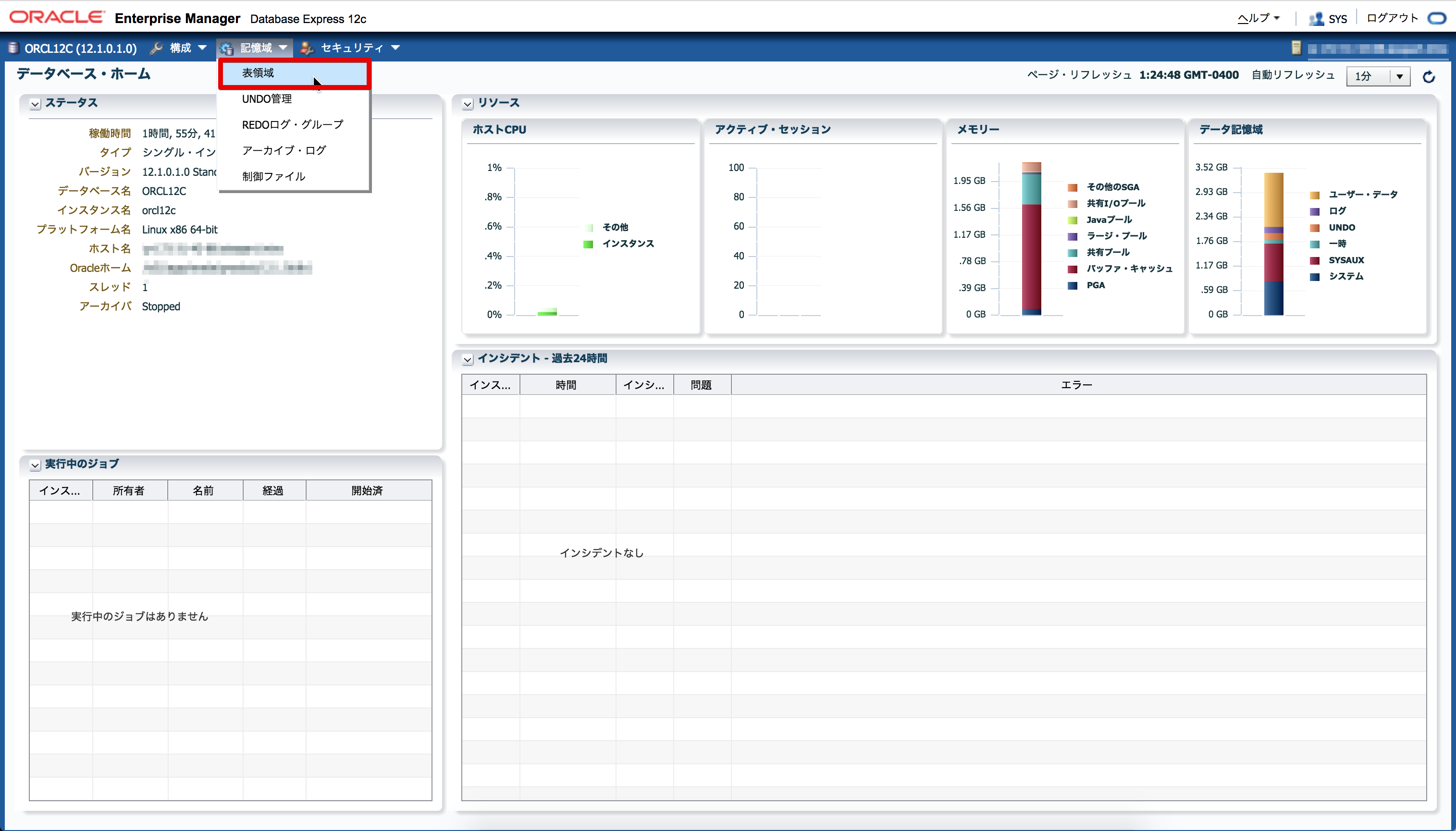Click the エラー column header
The image size is (1456, 831).
tap(1076, 385)
